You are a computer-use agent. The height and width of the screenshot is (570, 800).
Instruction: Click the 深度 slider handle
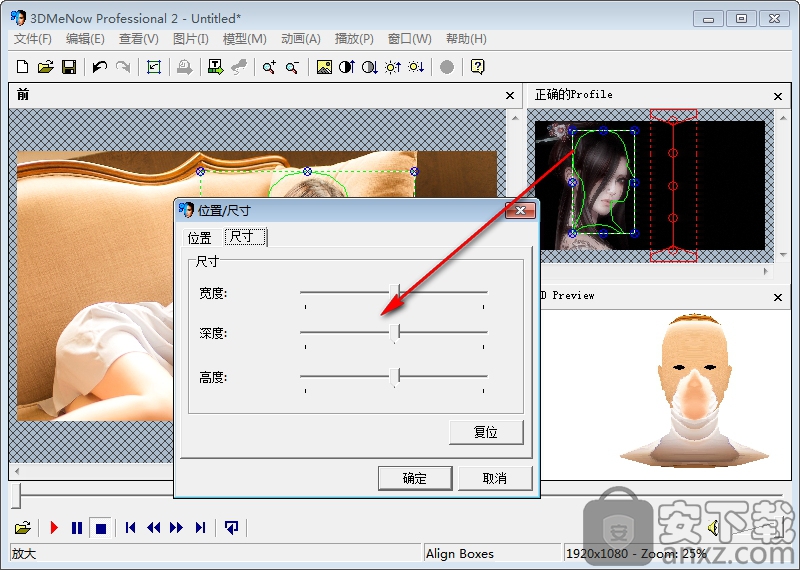394,334
